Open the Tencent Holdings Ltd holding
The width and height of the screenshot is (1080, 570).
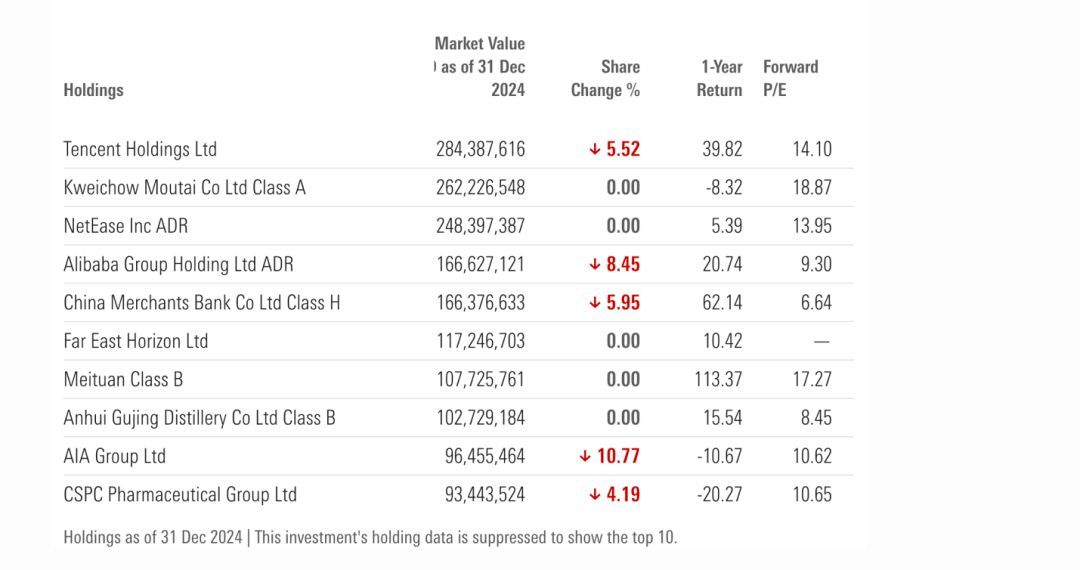click(x=140, y=149)
